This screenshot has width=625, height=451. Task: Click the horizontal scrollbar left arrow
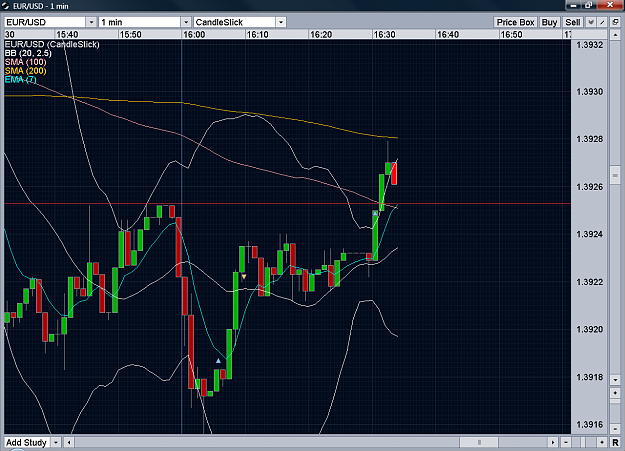(69, 442)
